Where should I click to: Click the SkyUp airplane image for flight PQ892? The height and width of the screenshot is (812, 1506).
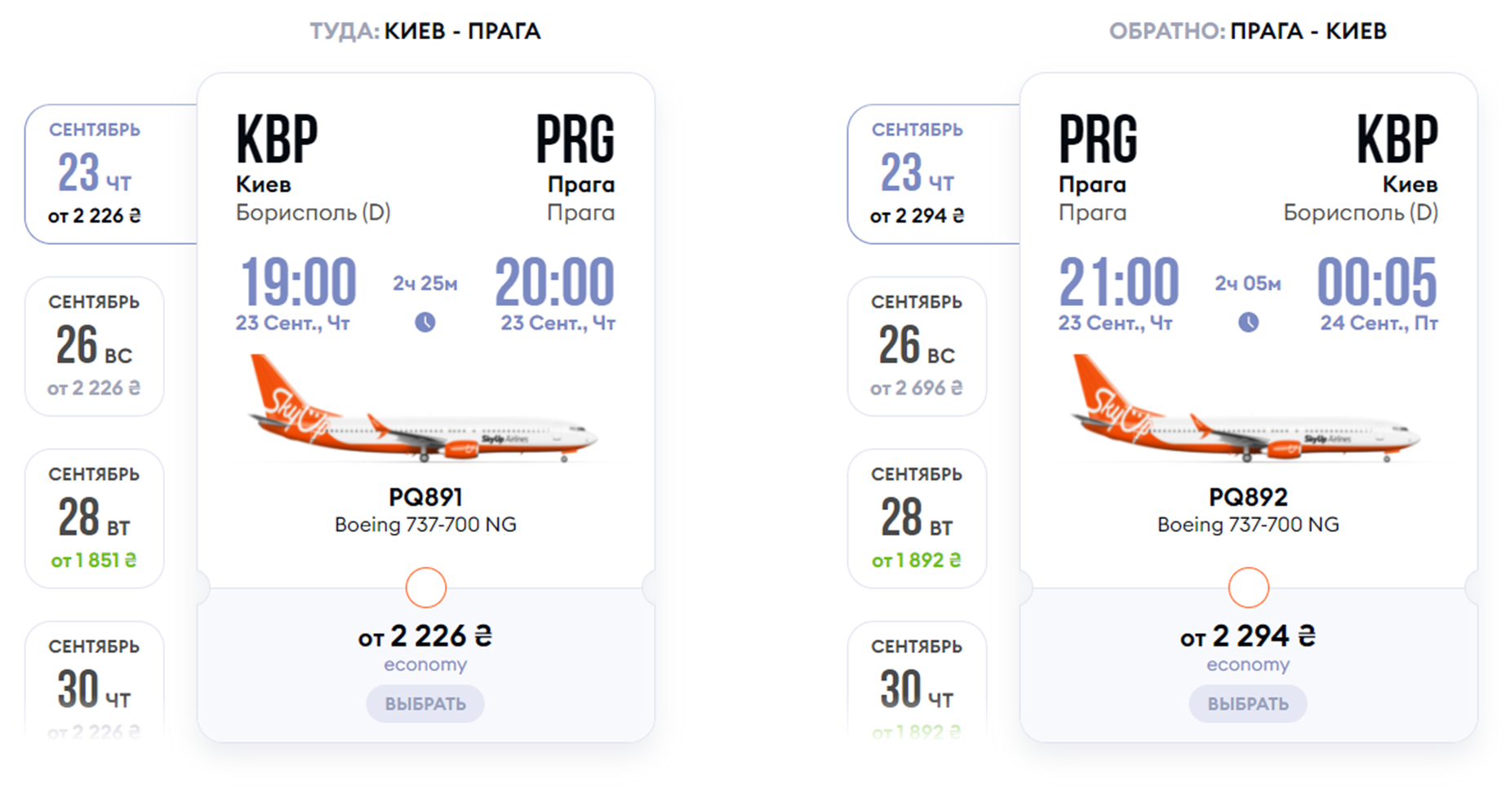[1246, 410]
